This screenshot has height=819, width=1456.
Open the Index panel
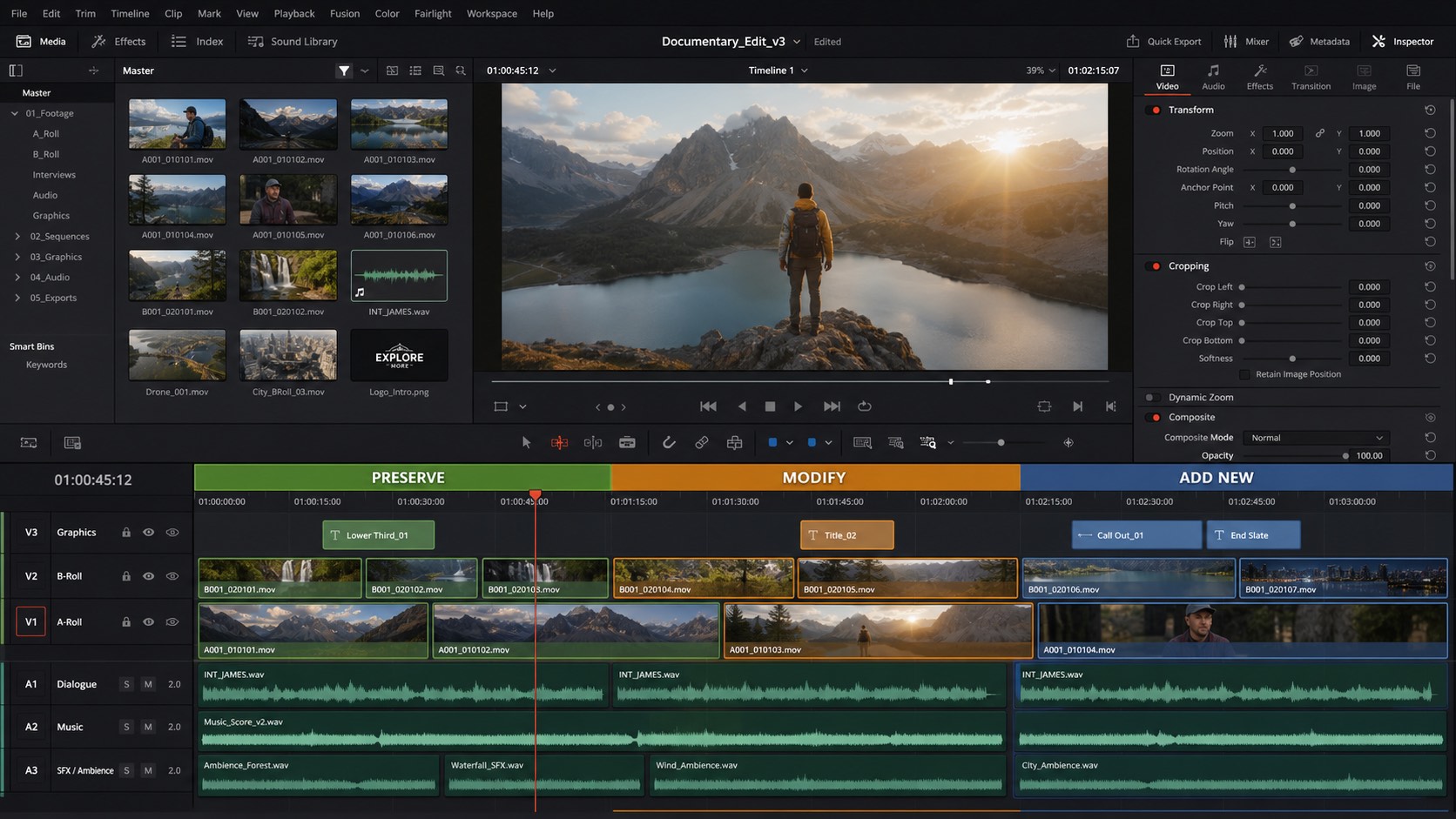coord(198,42)
